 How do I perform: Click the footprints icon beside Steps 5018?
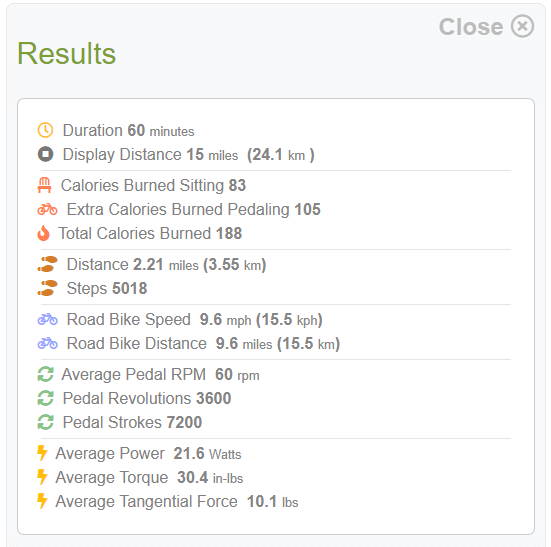click(47, 288)
